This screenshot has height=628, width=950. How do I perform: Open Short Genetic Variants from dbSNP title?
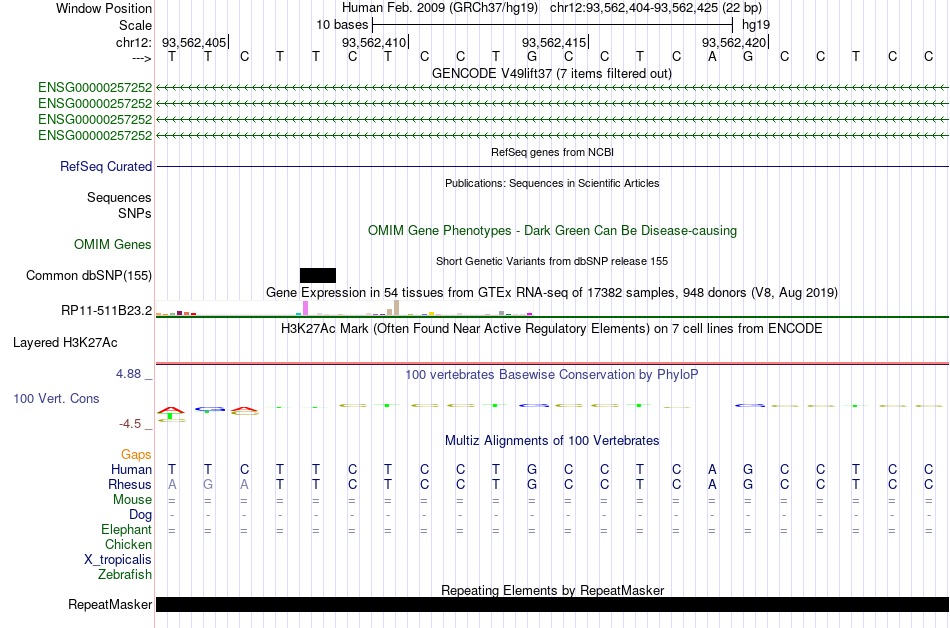[552, 261]
